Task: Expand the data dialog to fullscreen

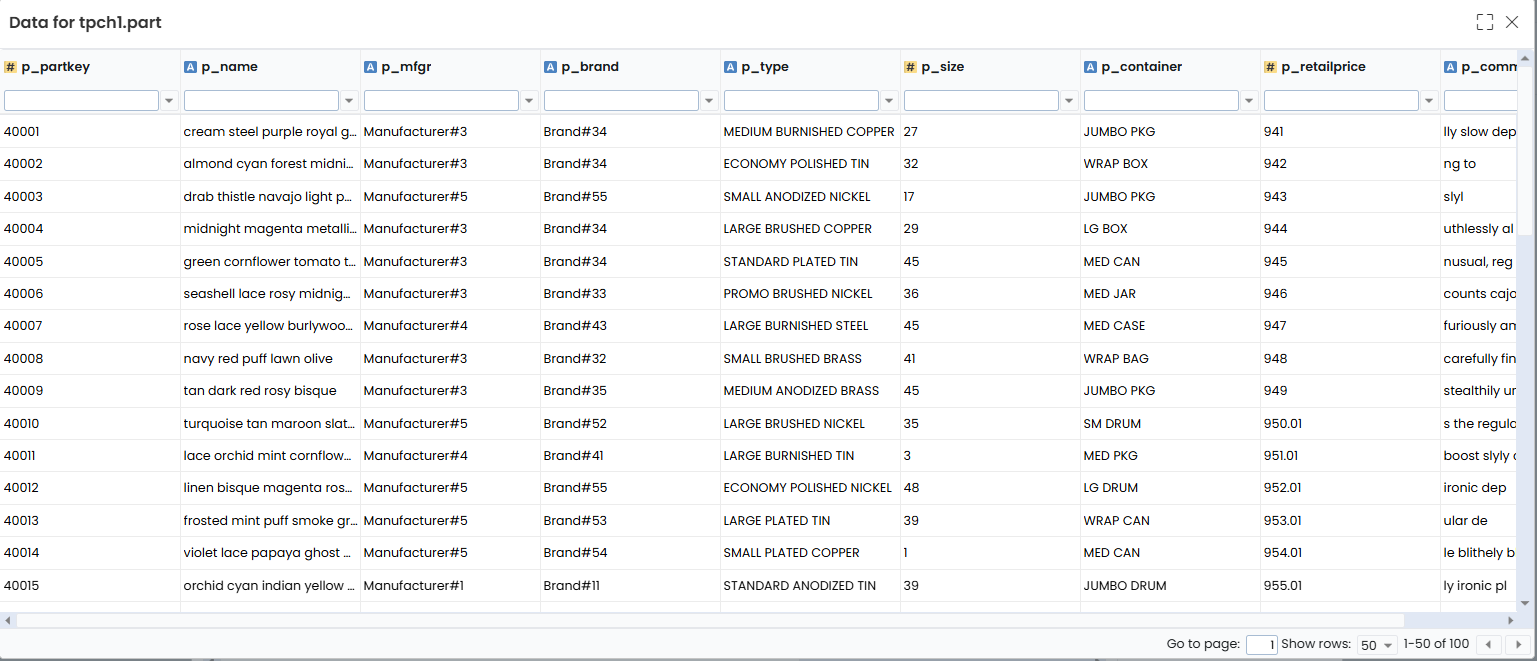Action: [1484, 22]
